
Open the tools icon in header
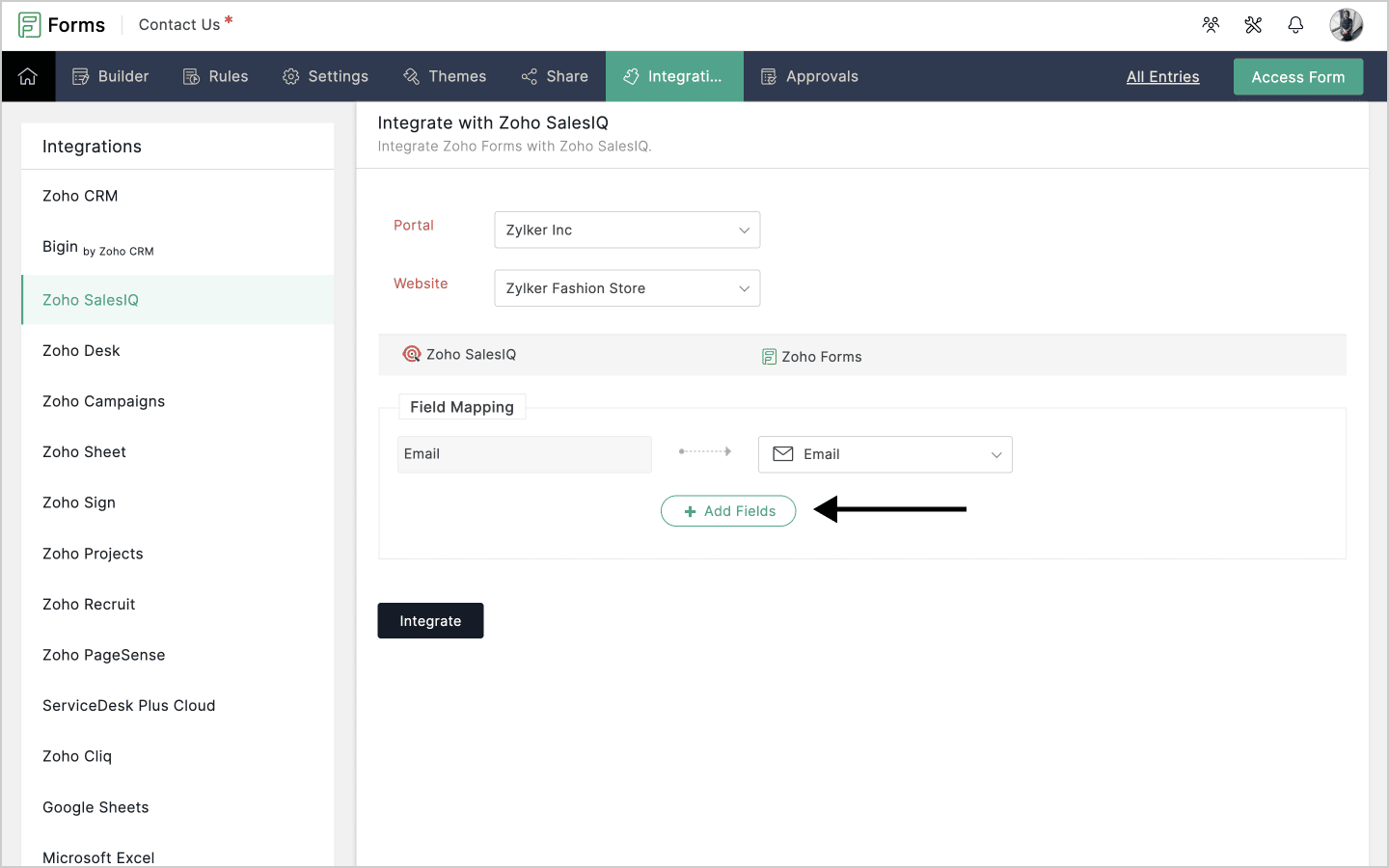point(1253,25)
